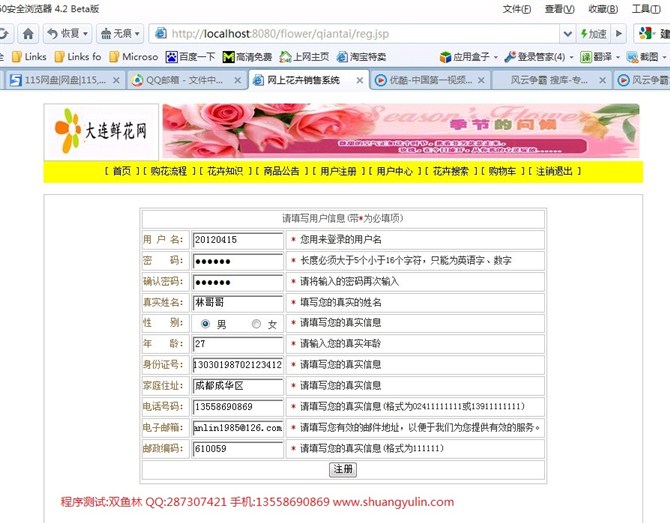Image resolution: width=670 pixels, height=523 pixels.
Task: Expand the 翻译 dropdown arrow
Action: pyautogui.click(x=617, y=57)
